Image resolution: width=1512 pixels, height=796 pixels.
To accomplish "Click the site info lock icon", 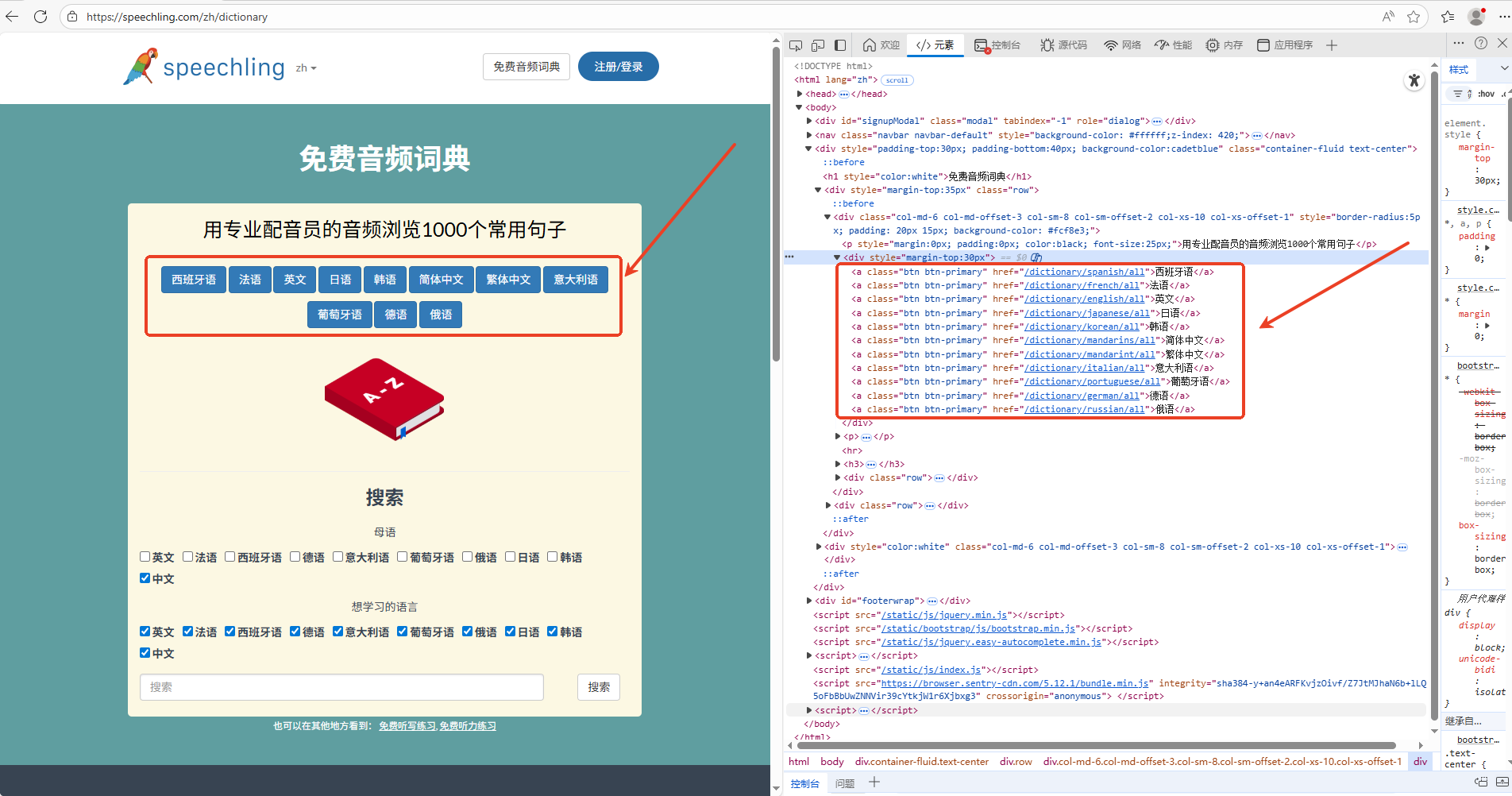I will click(72, 16).
